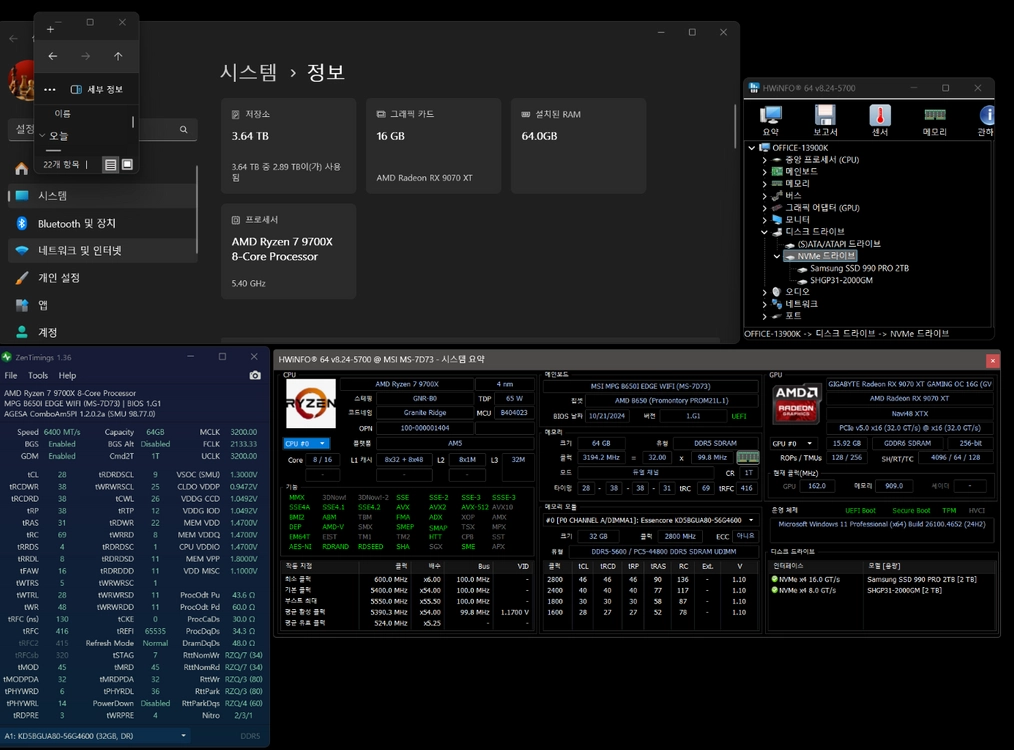Click the Settings search magnifier icon
The height and width of the screenshot is (750, 1014).
point(184,129)
